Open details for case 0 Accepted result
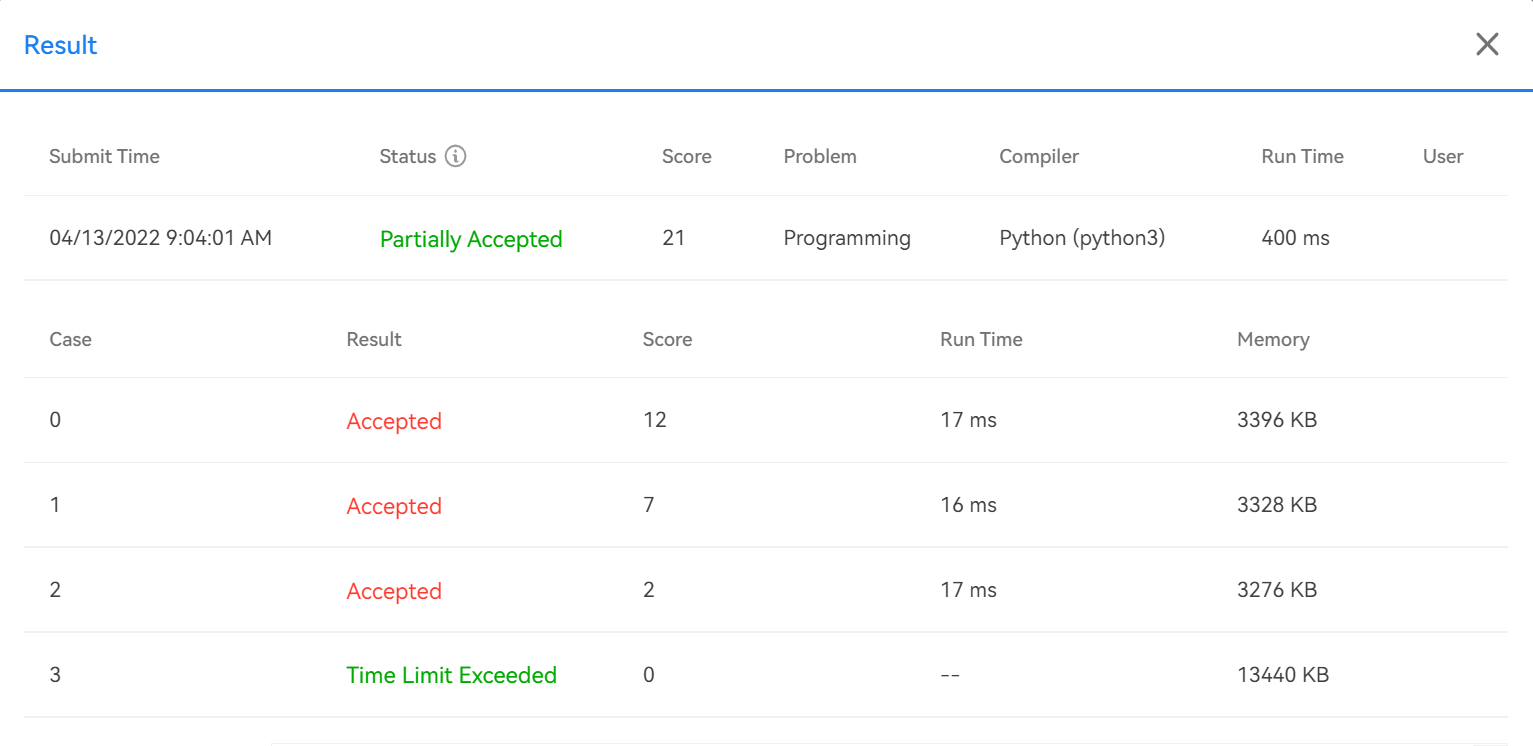1533x746 pixels. tap(394, 421)
